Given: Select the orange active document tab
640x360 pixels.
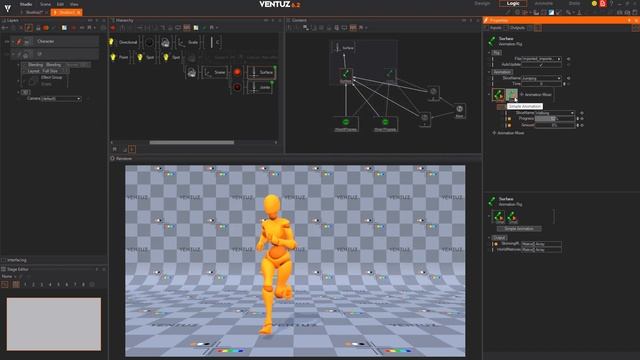Looking at the screenshot, I should click(x=67, y=13).
